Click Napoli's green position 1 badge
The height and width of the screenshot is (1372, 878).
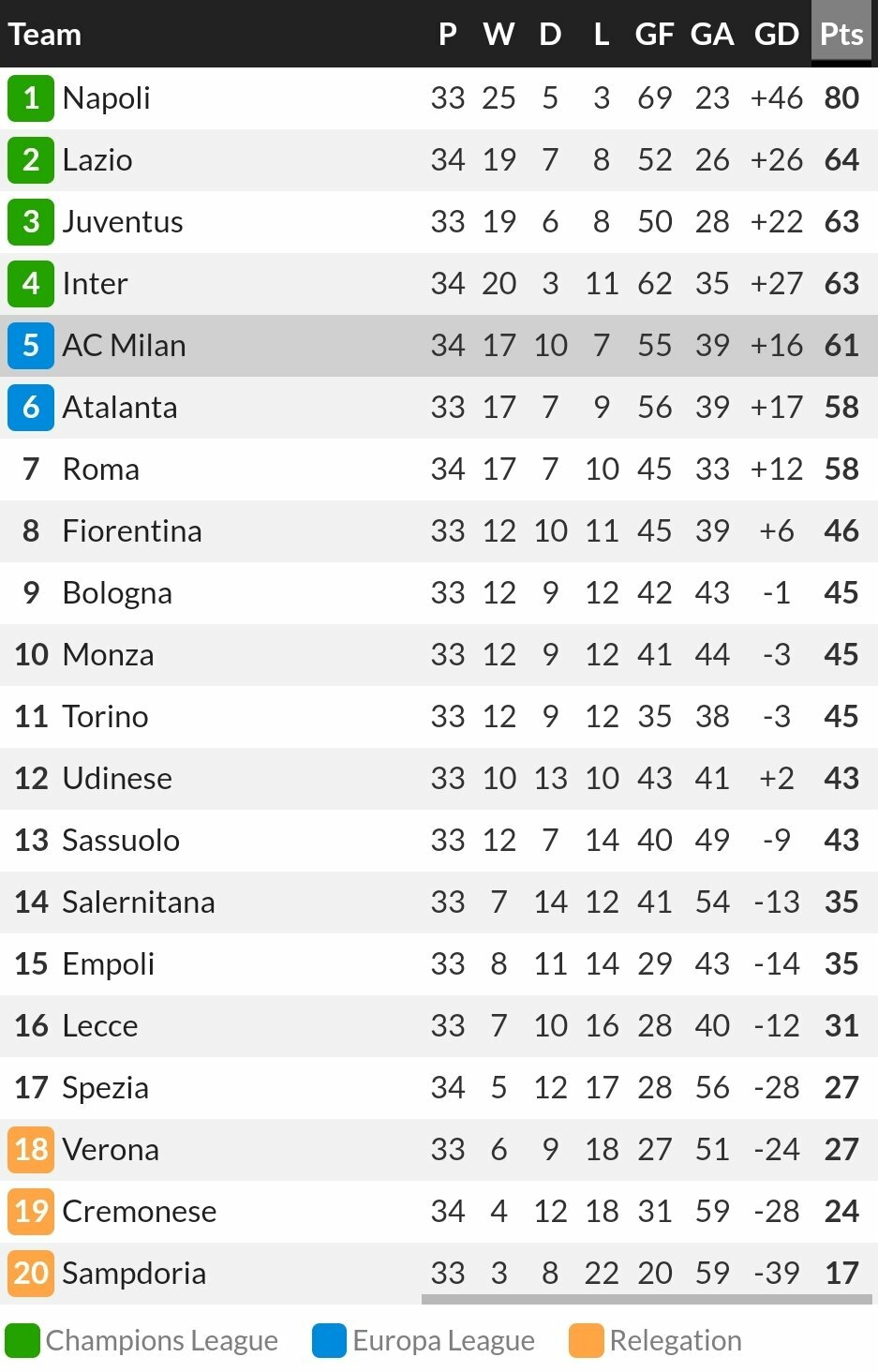31,97
